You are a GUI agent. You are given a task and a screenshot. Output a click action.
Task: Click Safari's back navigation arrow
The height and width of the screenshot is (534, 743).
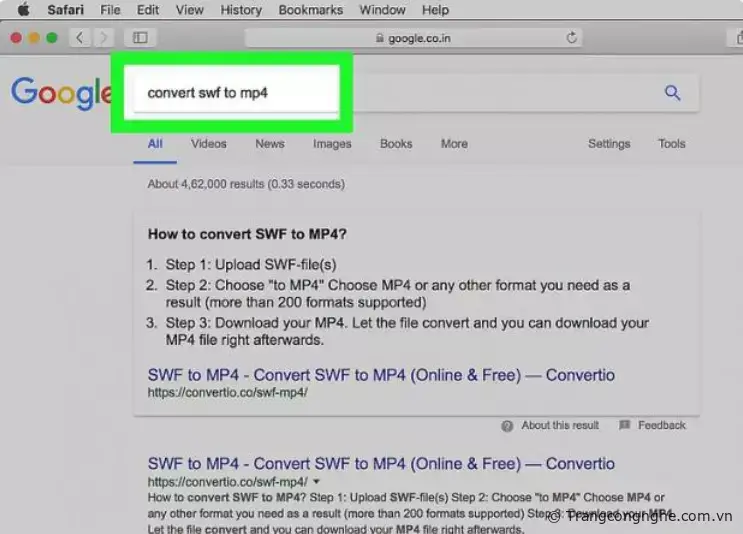point(79,38)
